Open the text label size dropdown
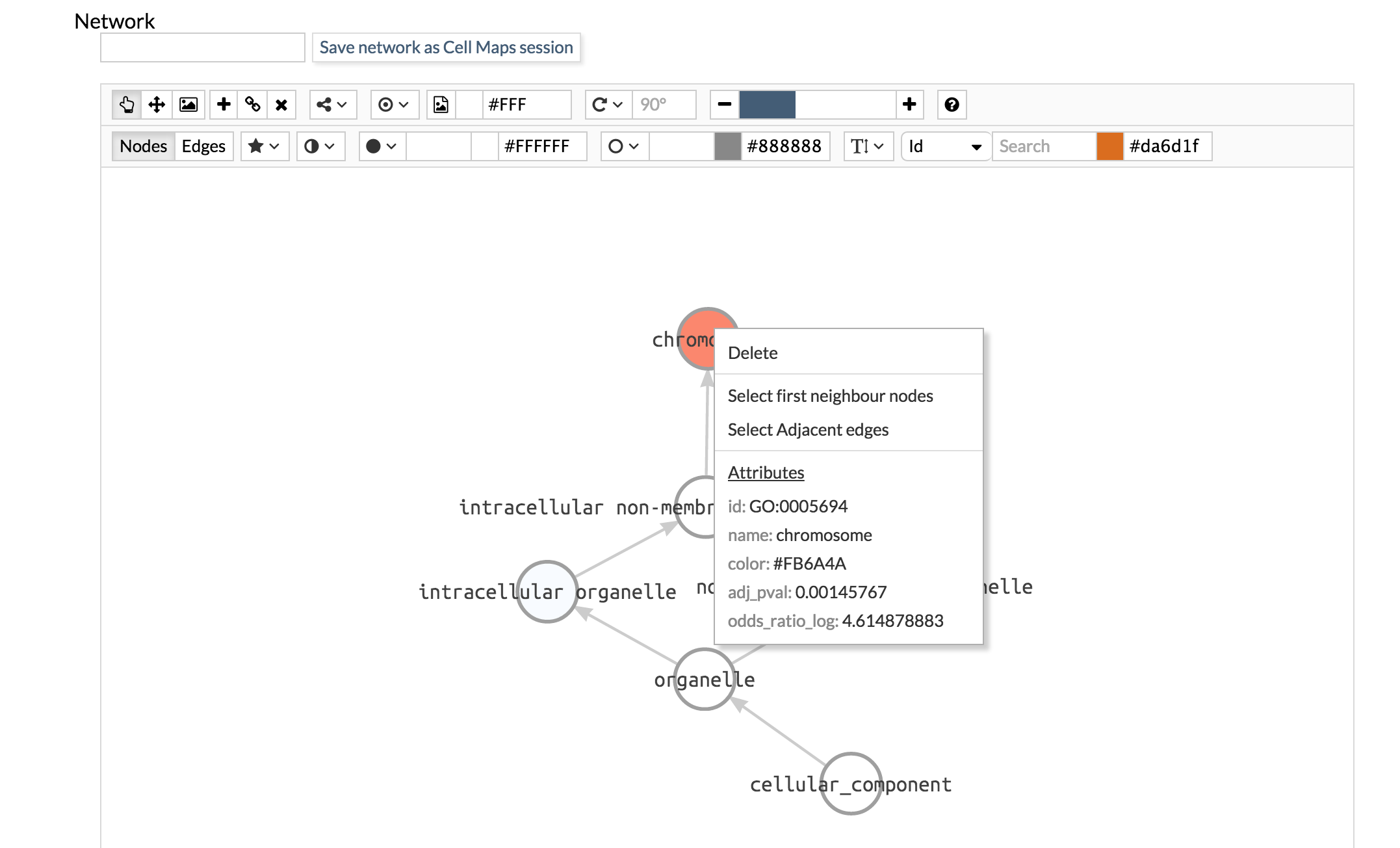 [x=868, y=146]
